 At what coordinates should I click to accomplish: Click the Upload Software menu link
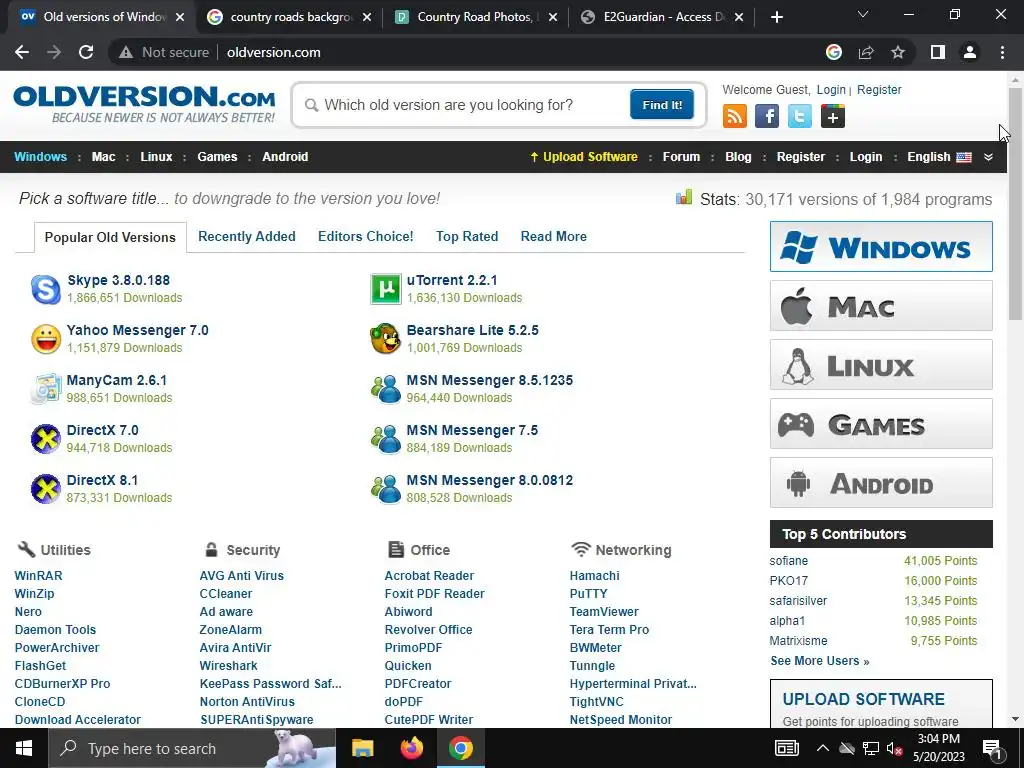[584, 157]
